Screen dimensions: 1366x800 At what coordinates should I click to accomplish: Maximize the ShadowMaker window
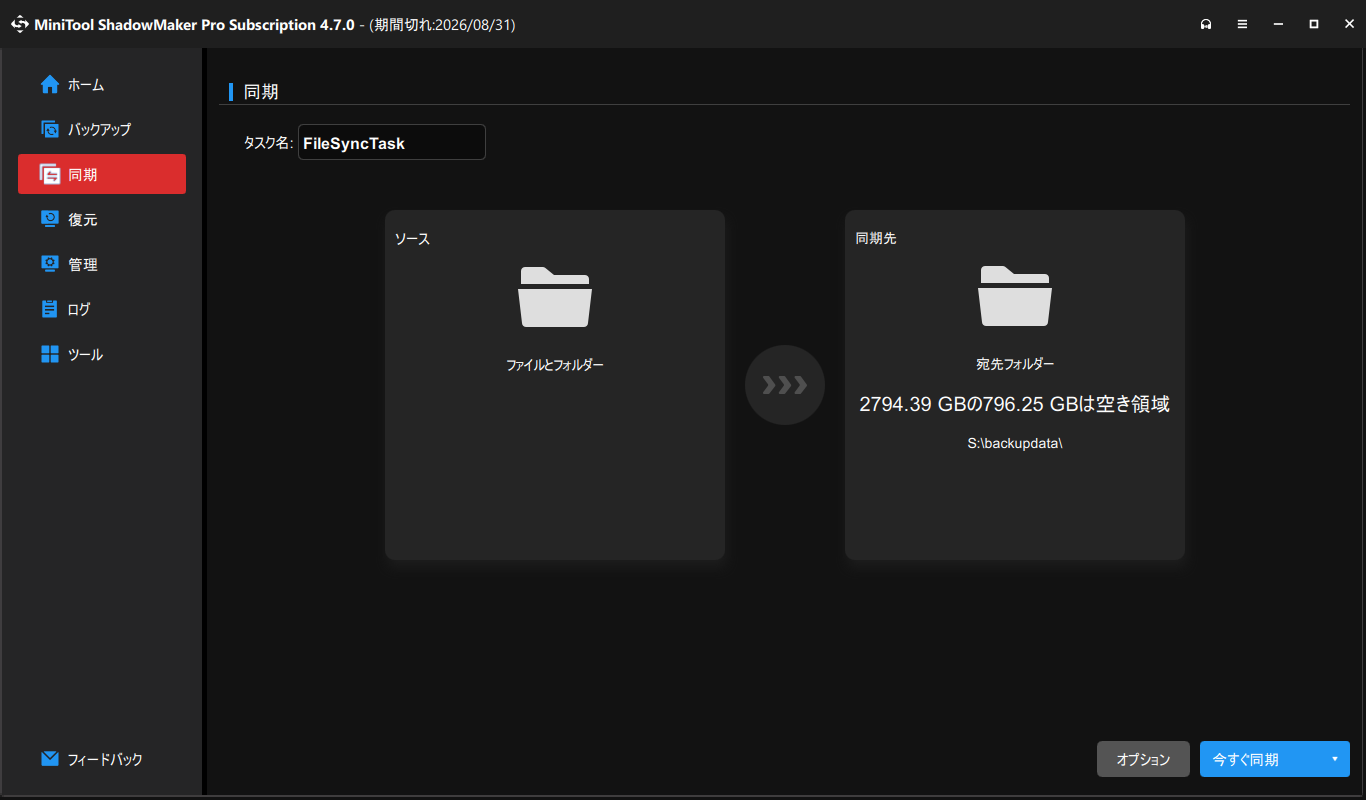pyautogui.click(x=1314, y=24)
